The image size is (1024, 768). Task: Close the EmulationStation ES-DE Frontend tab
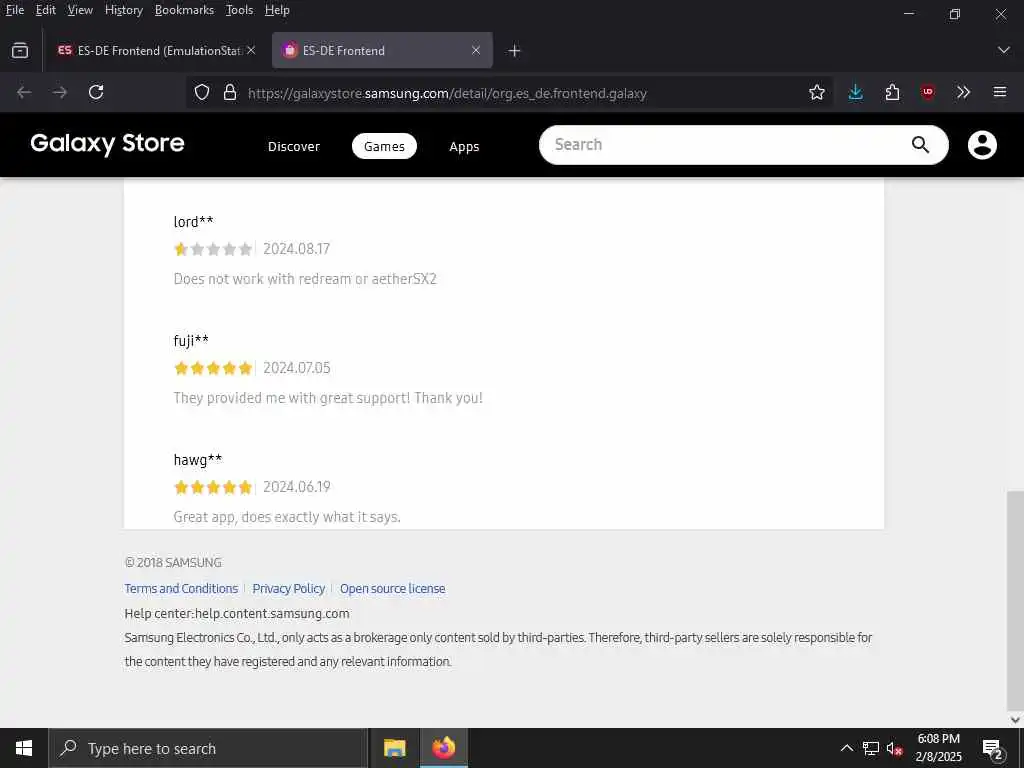(x=251, y=50)
